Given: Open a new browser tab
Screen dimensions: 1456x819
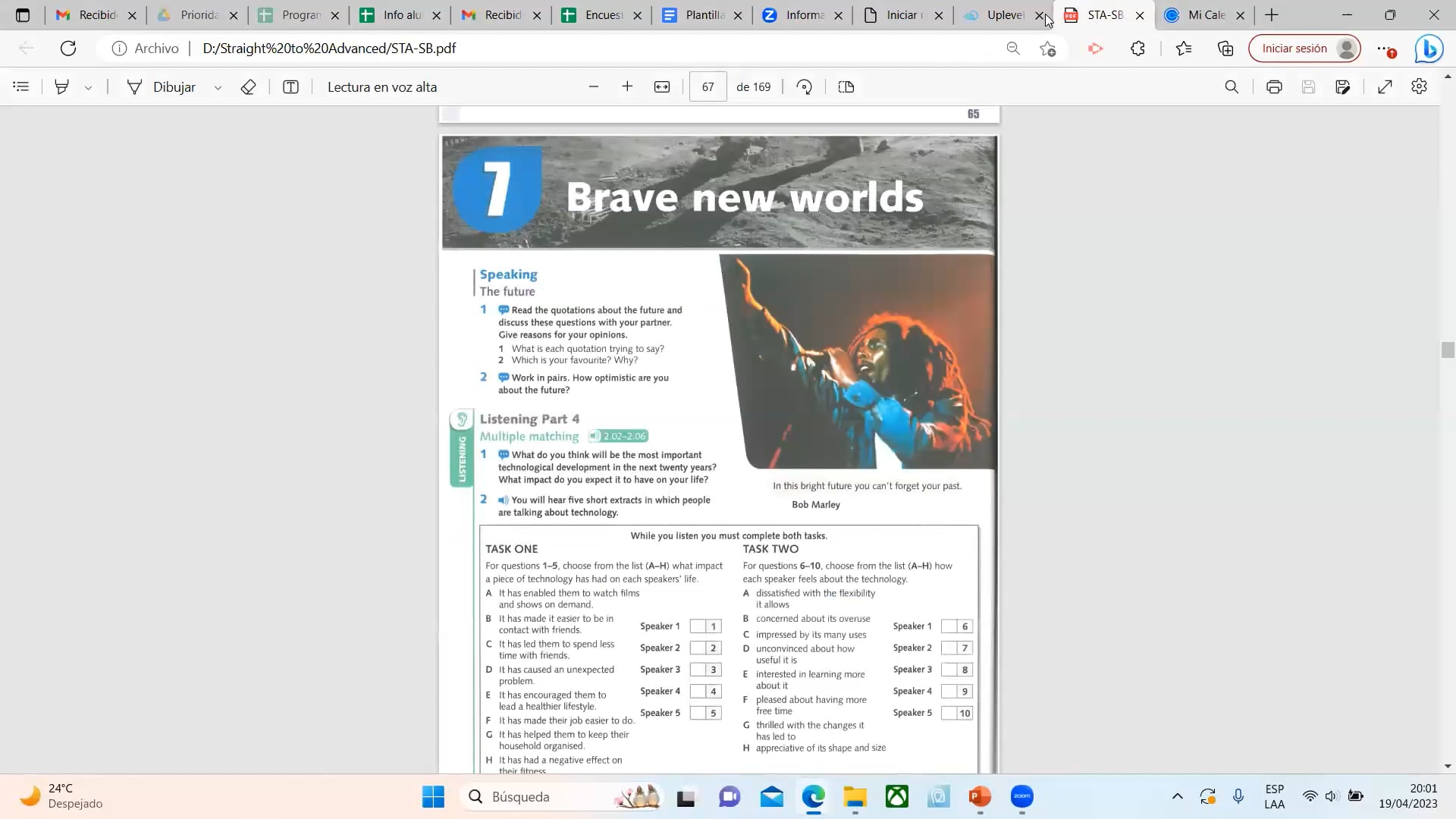Looking at the screenshot, I should coord(1272,15).
